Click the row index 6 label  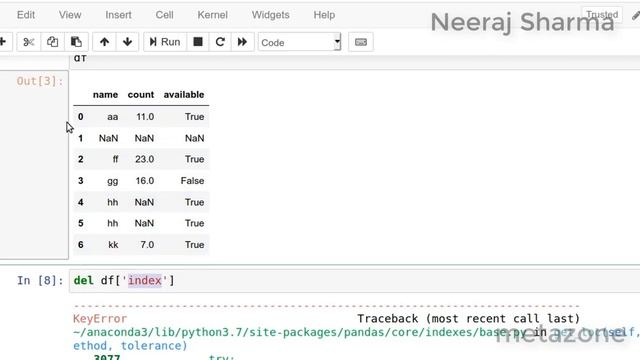click(x=80, y=245)
